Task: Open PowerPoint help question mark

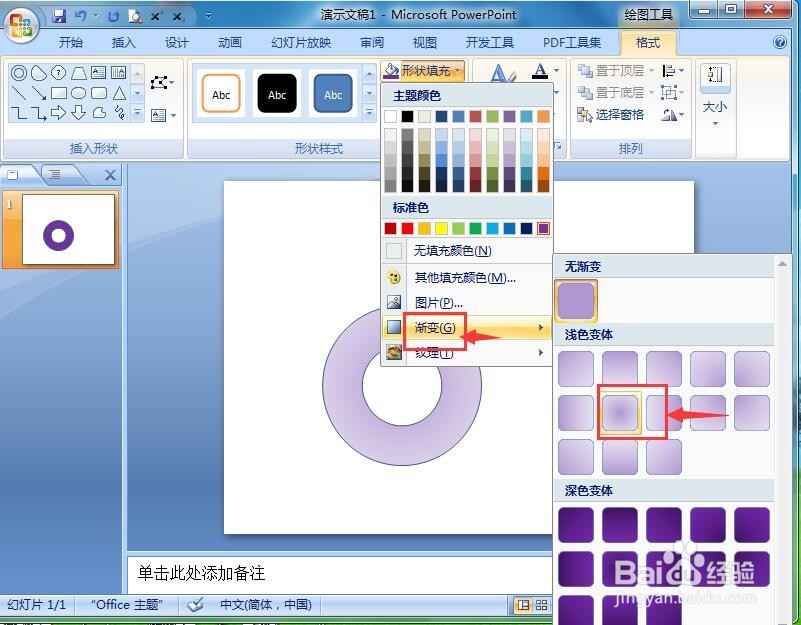Action: click(x=780, y=42)
